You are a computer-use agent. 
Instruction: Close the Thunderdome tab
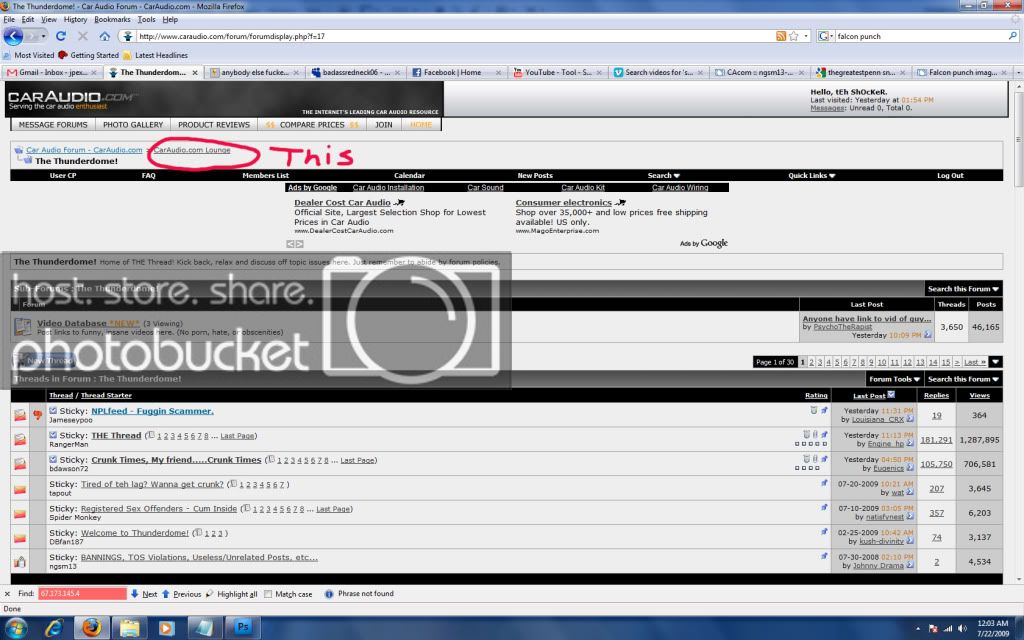tap(195, 72)
